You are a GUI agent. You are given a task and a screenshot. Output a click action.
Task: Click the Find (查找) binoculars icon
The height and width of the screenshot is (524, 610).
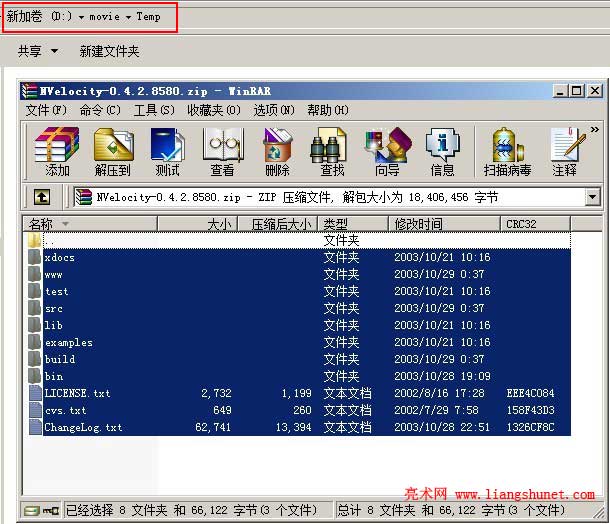click(x=329, y=145)
